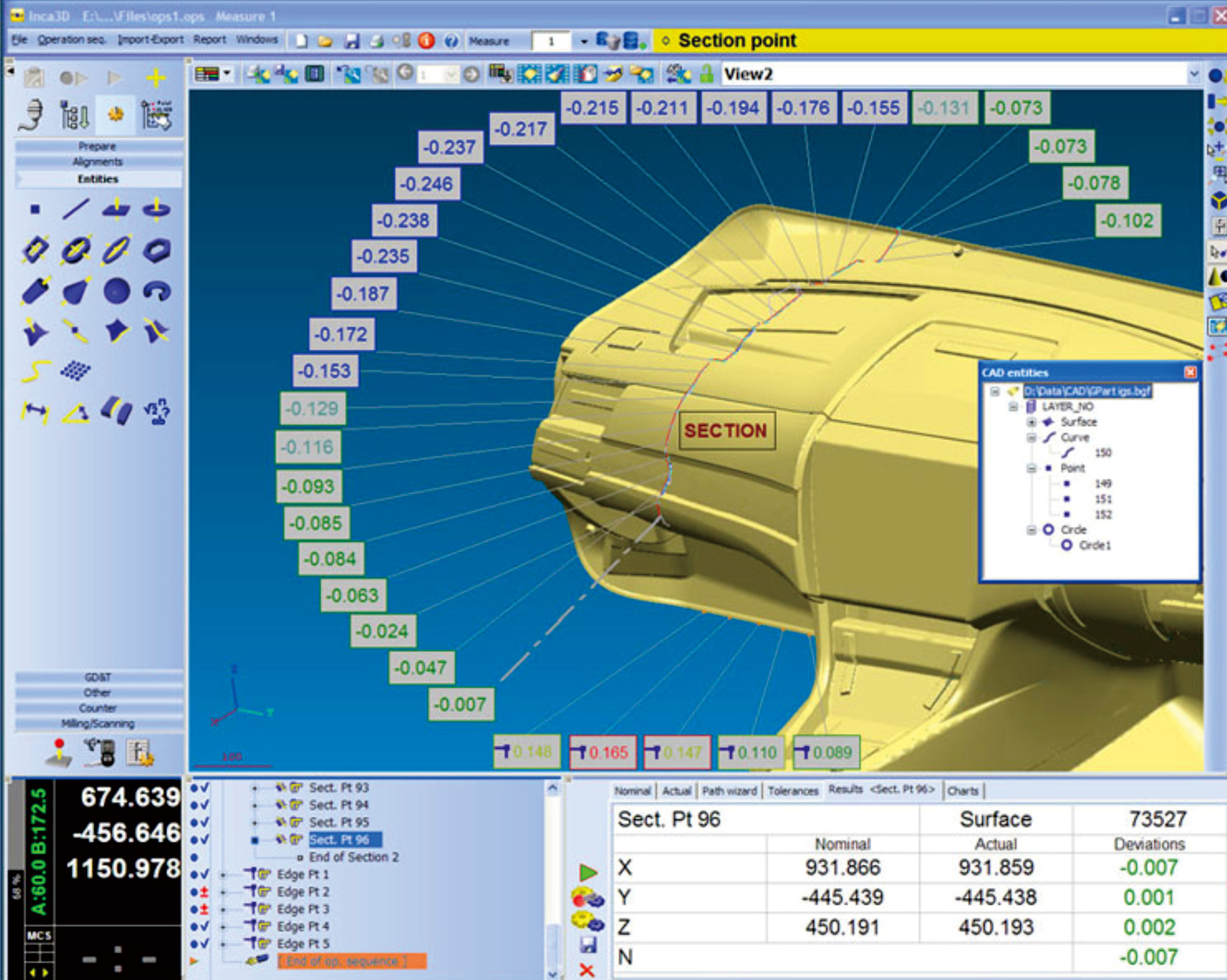Screen dimensions: 1227x980
Task: Select the line entity tool
Action: [x=75, y=209]
